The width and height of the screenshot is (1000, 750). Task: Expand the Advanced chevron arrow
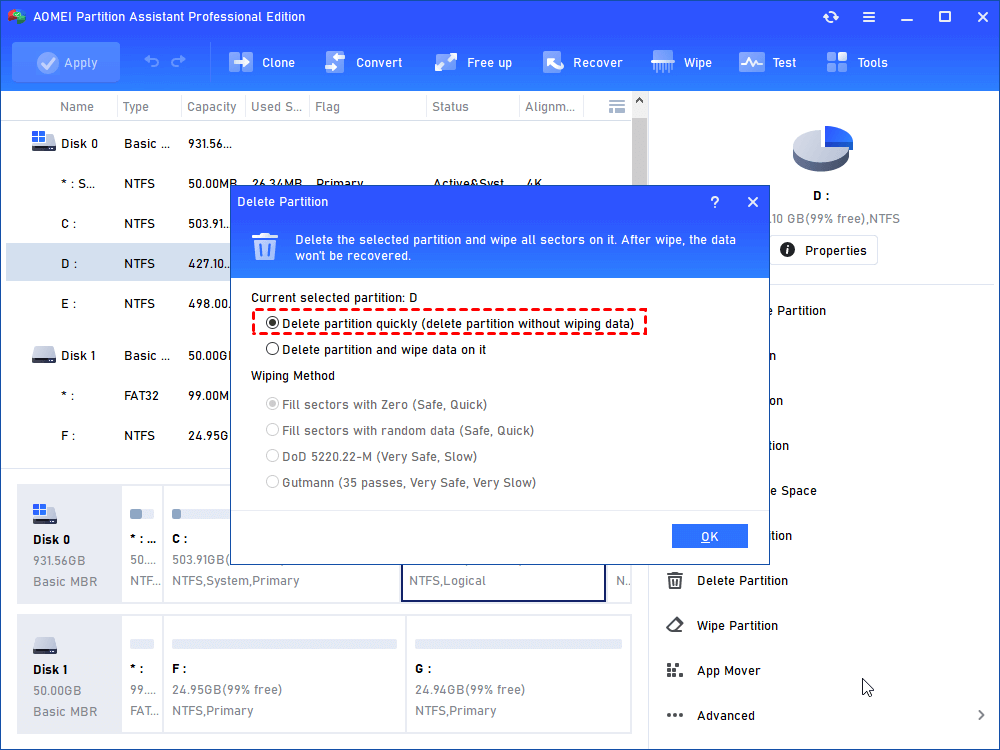(x=981, y=716)
